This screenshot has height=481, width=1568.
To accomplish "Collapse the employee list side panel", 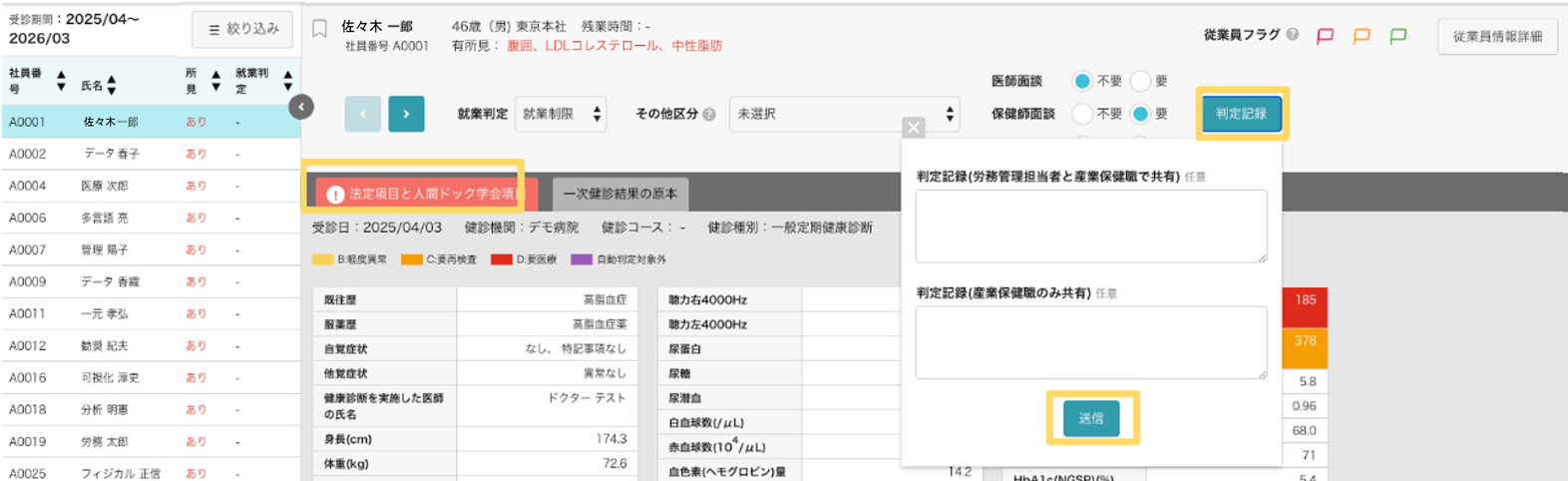I will [301, 107].
